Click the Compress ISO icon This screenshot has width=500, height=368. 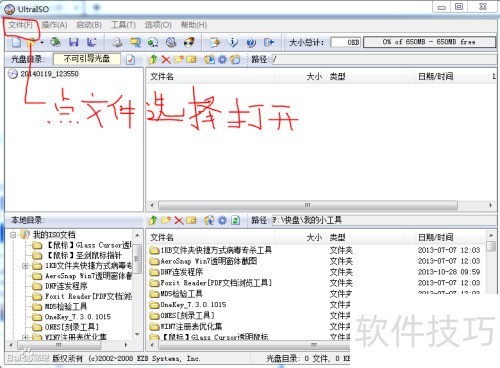click(x=153, y=42)
